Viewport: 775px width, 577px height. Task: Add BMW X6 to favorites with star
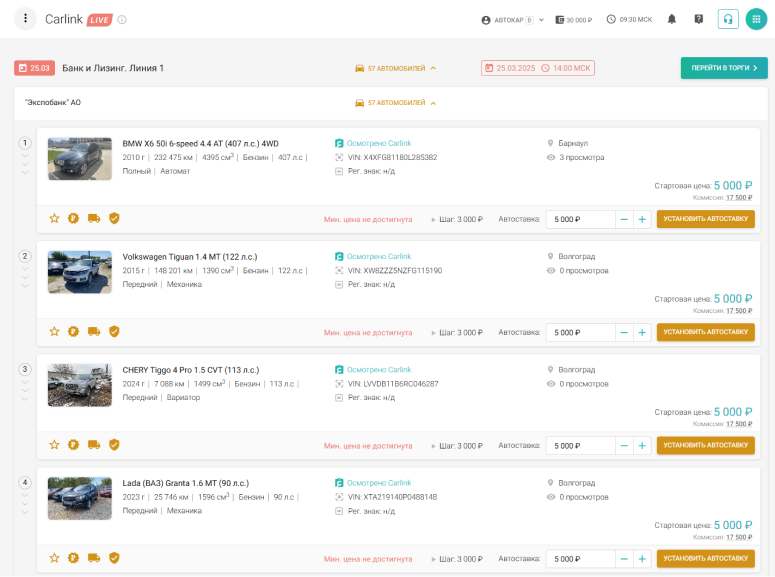[55, 218]
